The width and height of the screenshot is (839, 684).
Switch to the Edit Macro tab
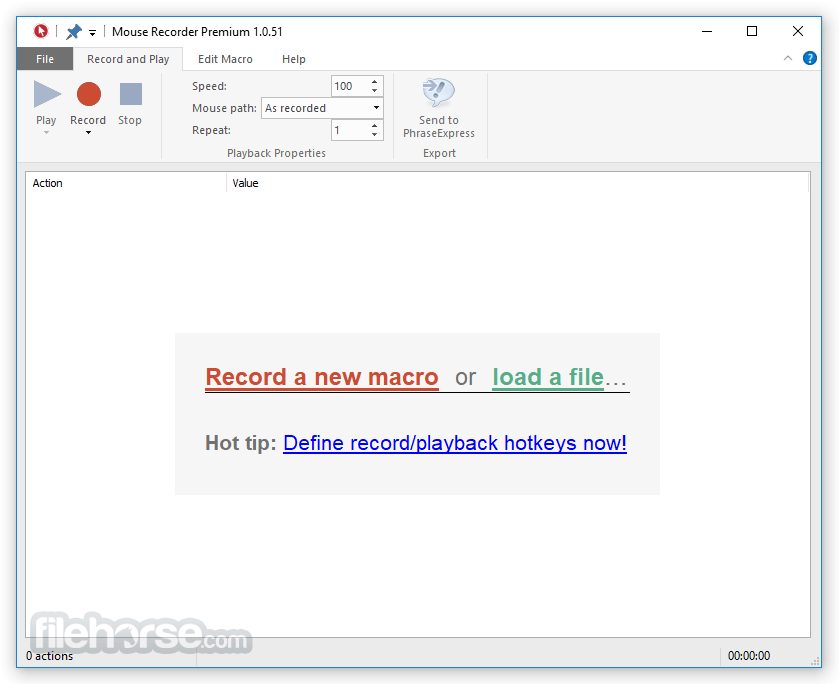coord(225,59)
